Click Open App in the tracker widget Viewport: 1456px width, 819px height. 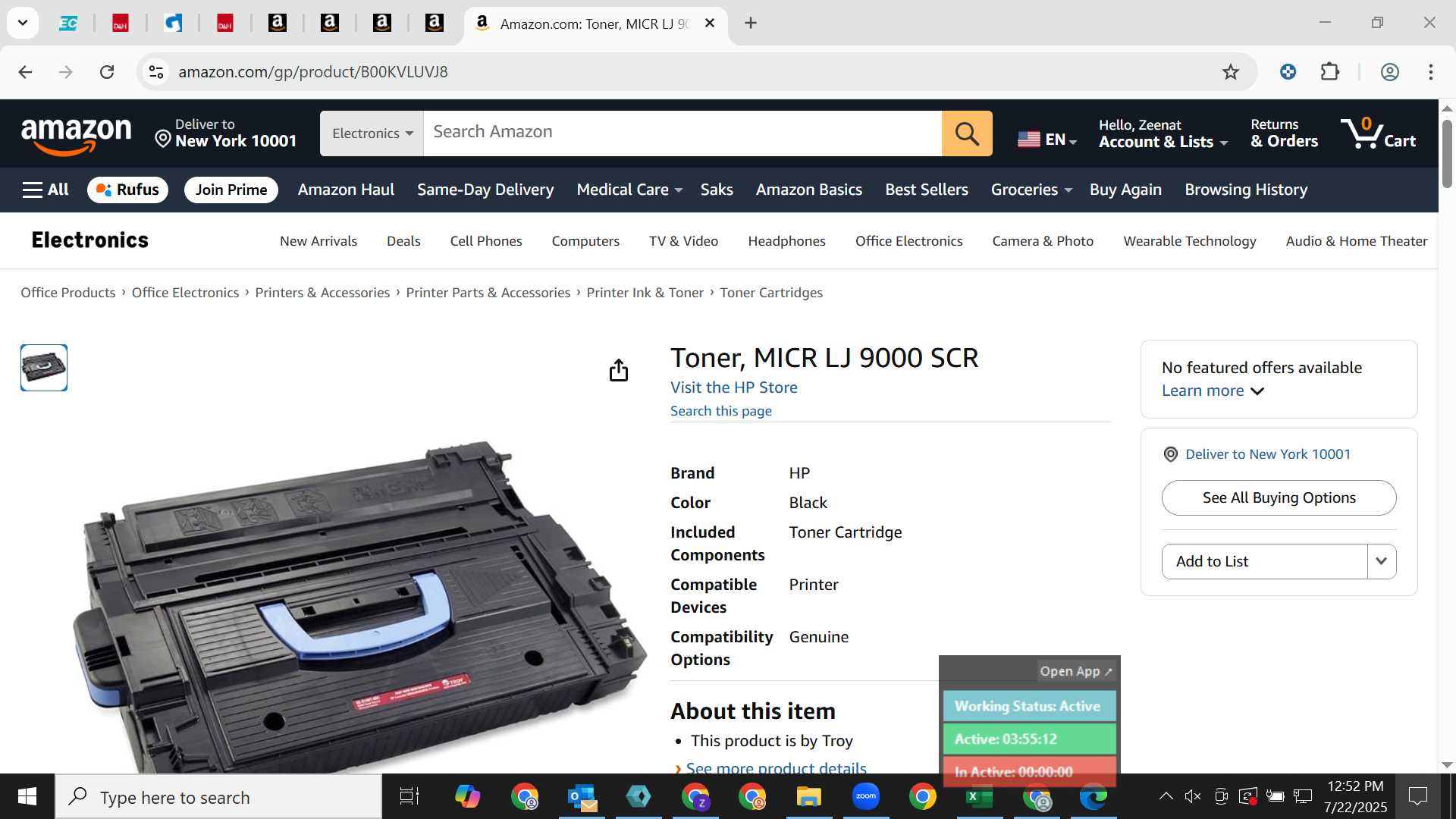click(x=1075, y=671)
